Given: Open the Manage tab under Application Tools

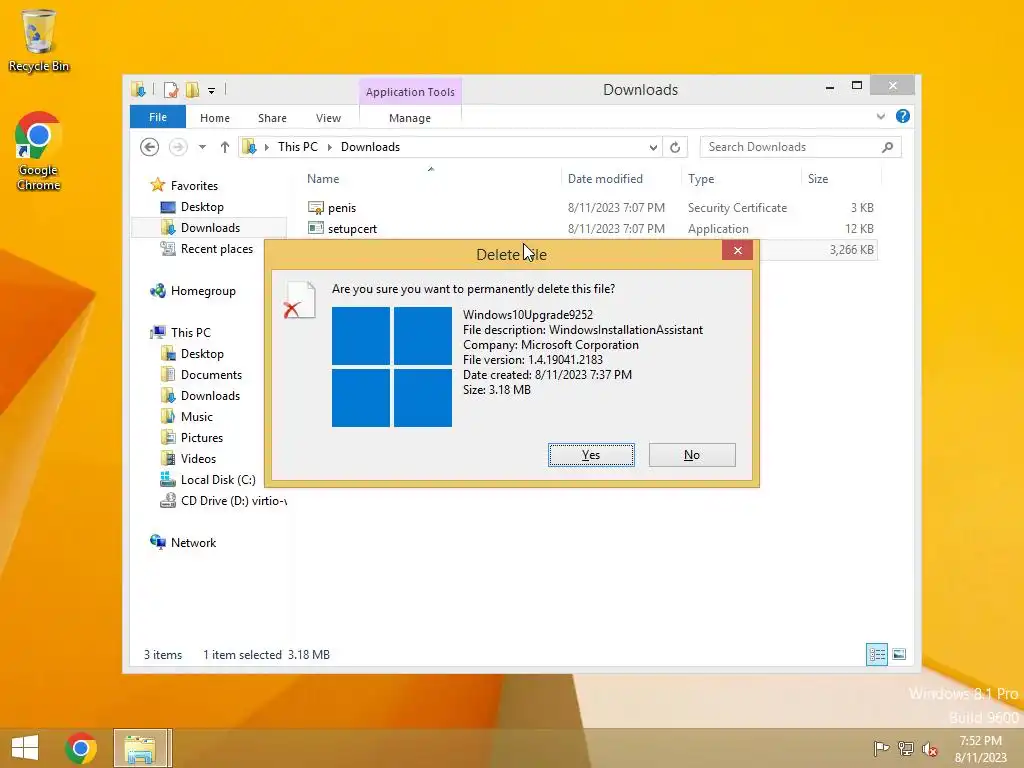Looking at the screenshot, I should [410, 118].
